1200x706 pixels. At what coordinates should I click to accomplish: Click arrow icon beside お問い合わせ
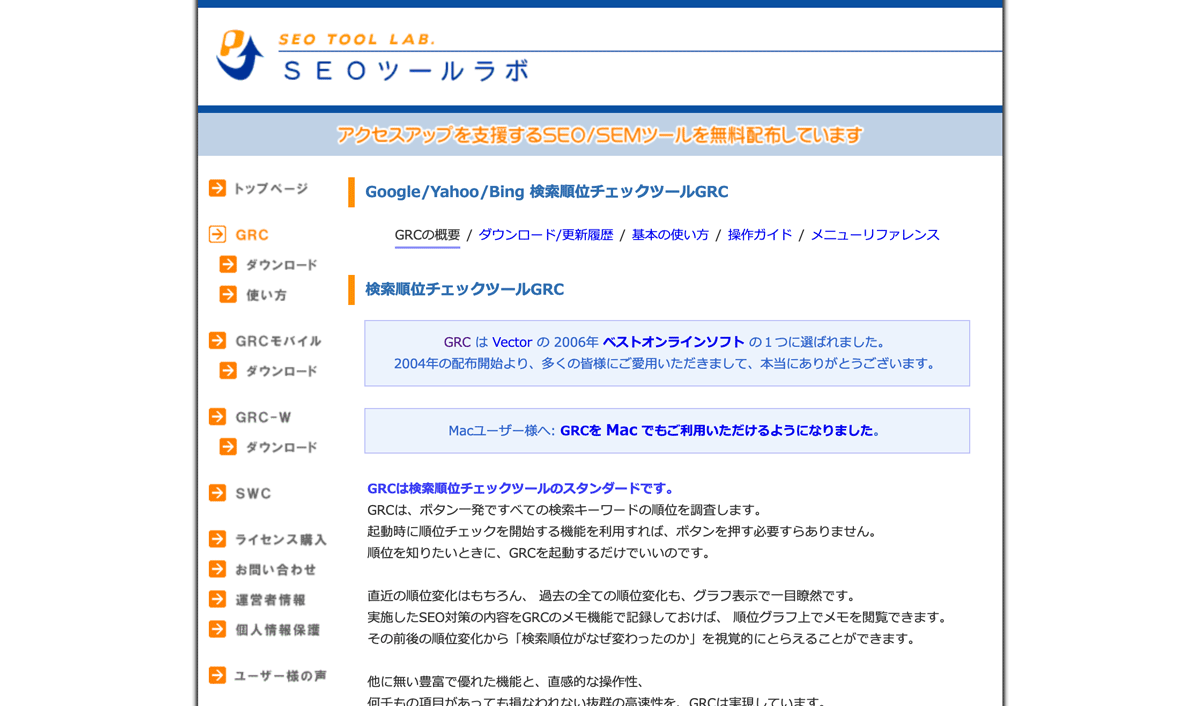coord(217,568)
